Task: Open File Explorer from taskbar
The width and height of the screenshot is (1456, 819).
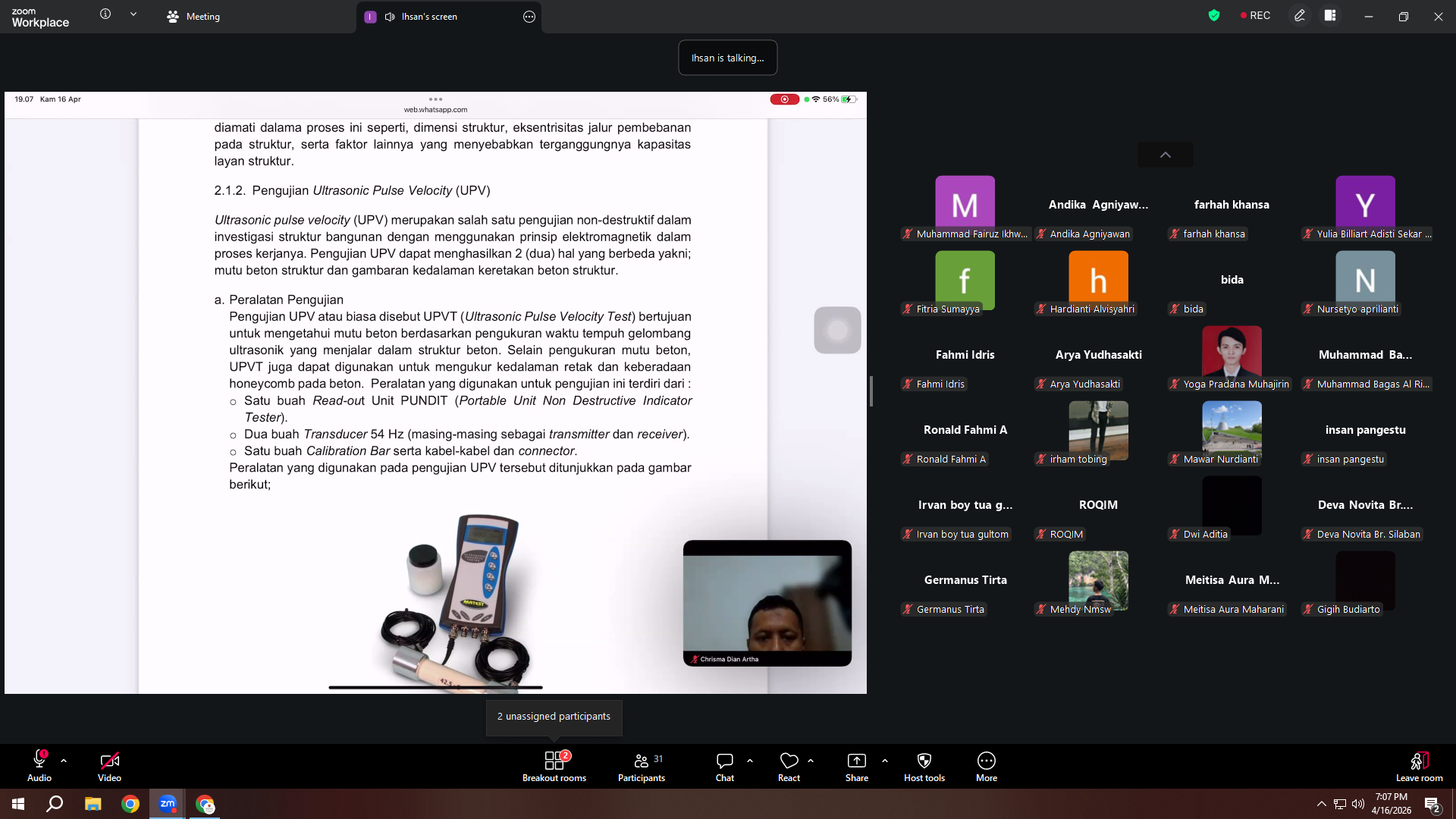Action: 93,804
